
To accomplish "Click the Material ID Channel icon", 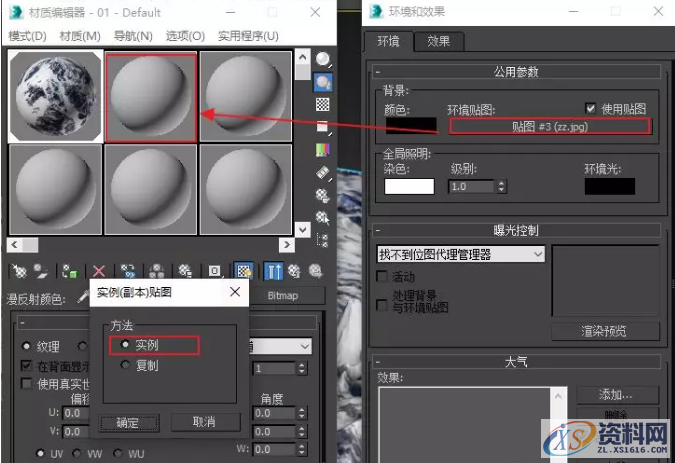I will [x=214, y=271].
